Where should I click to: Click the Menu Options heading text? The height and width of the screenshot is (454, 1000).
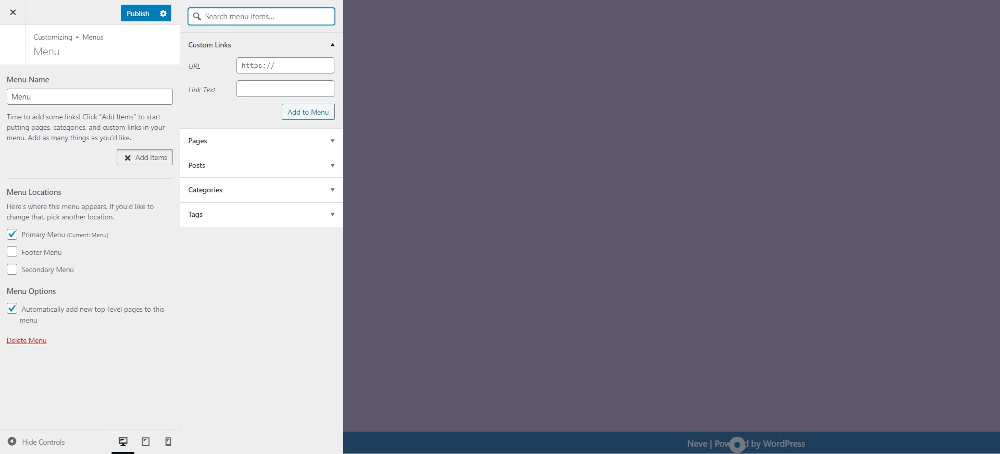click(31, 291)
